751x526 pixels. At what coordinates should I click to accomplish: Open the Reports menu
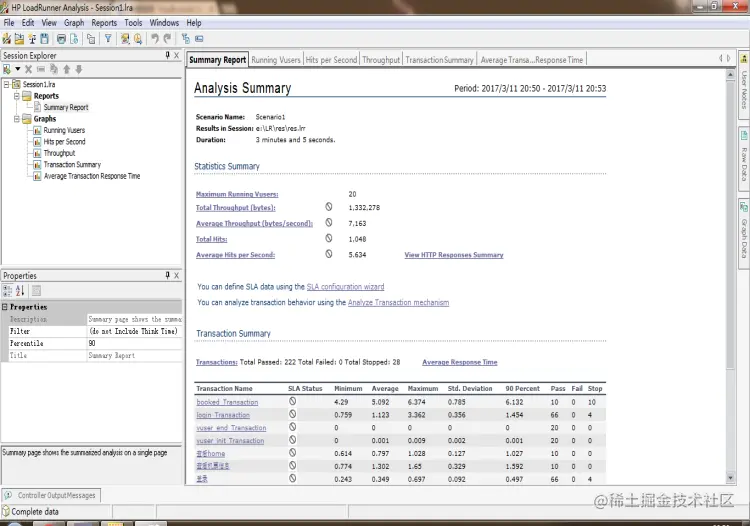pos(104,23)
